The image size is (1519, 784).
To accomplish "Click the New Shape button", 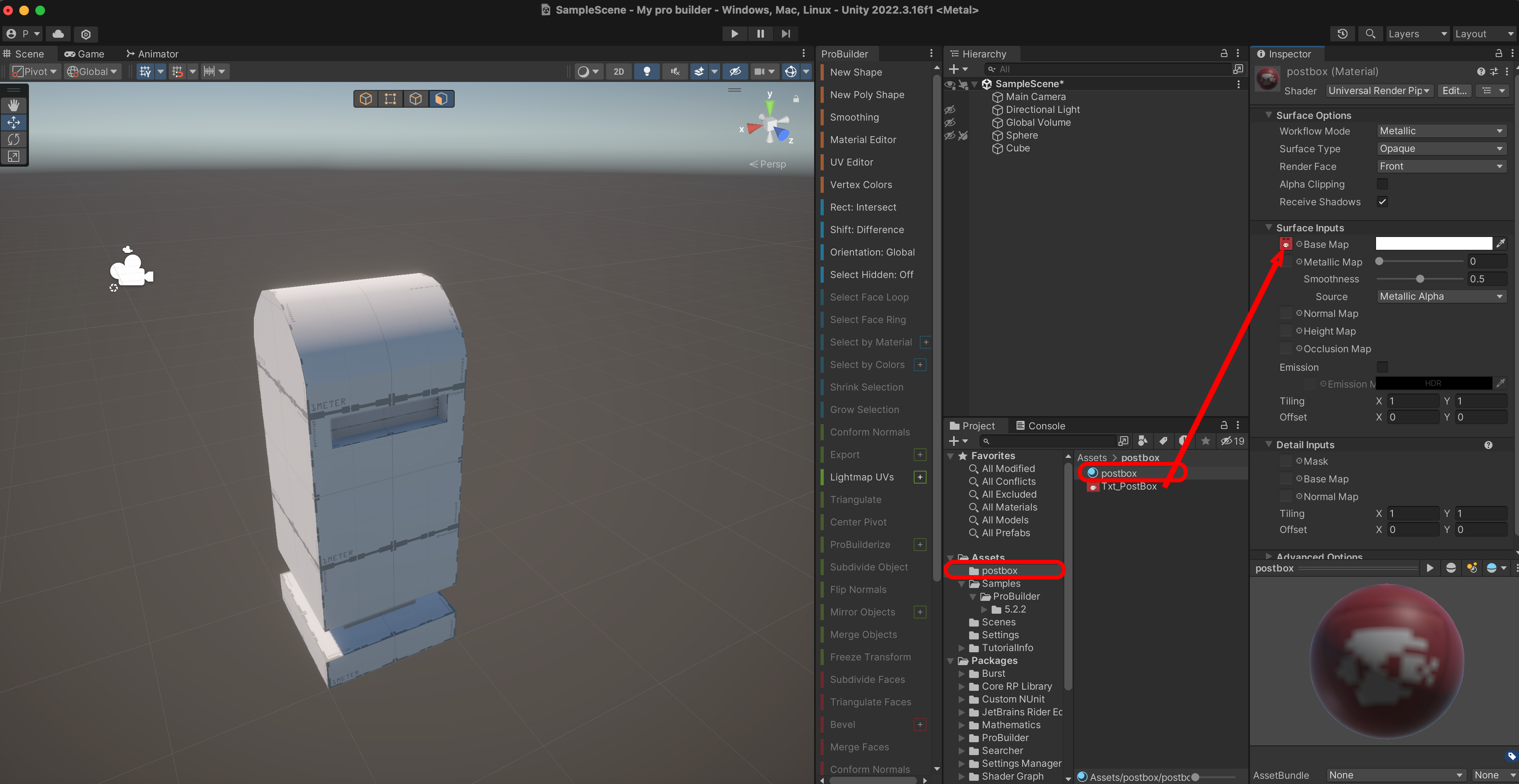I will point(855,72).
